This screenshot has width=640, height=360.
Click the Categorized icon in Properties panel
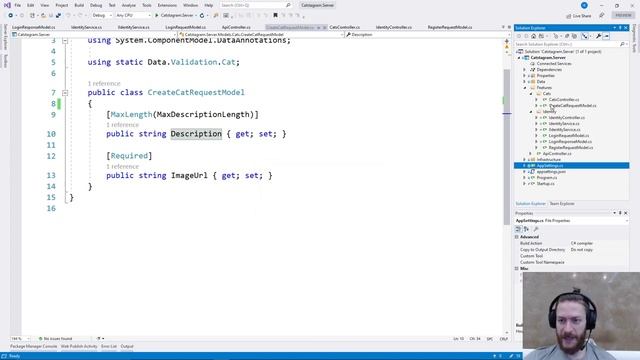(x=518, y=229)
